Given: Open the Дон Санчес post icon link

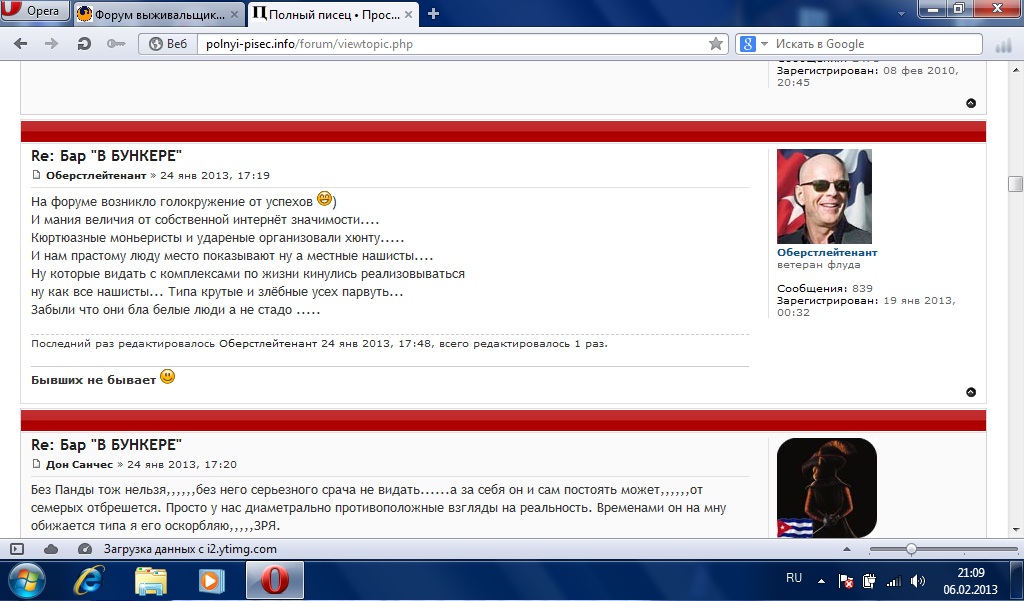Looking at the screenshot, I should [x=37, y=464].
